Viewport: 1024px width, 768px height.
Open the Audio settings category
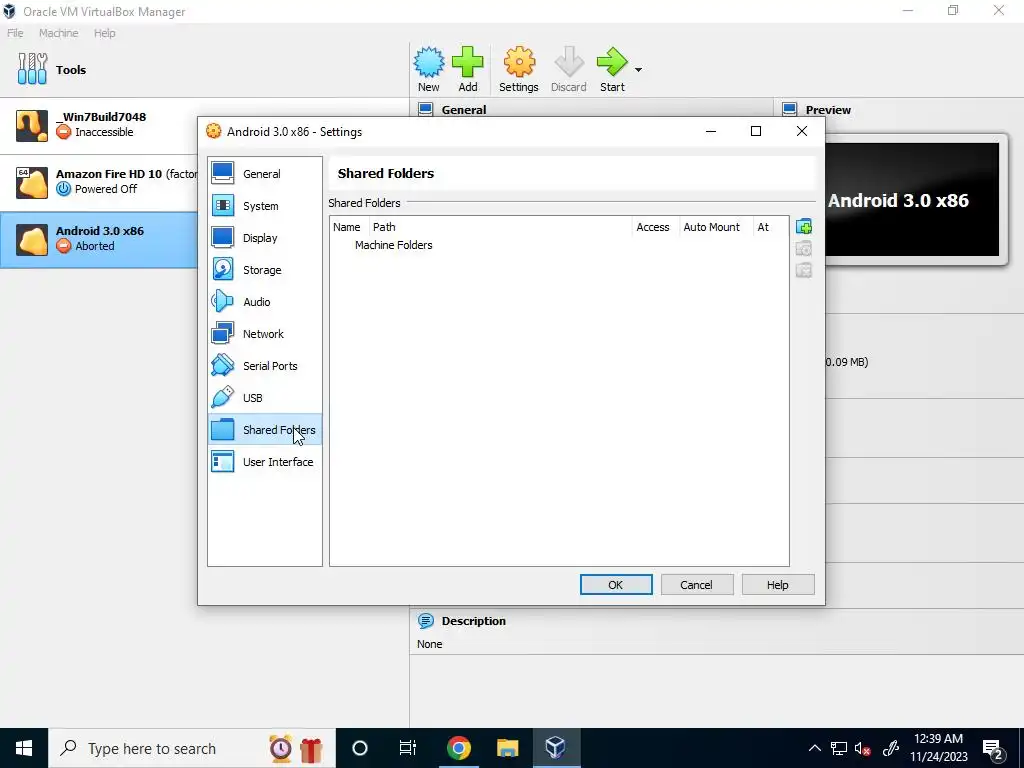[x=264, y=302]
